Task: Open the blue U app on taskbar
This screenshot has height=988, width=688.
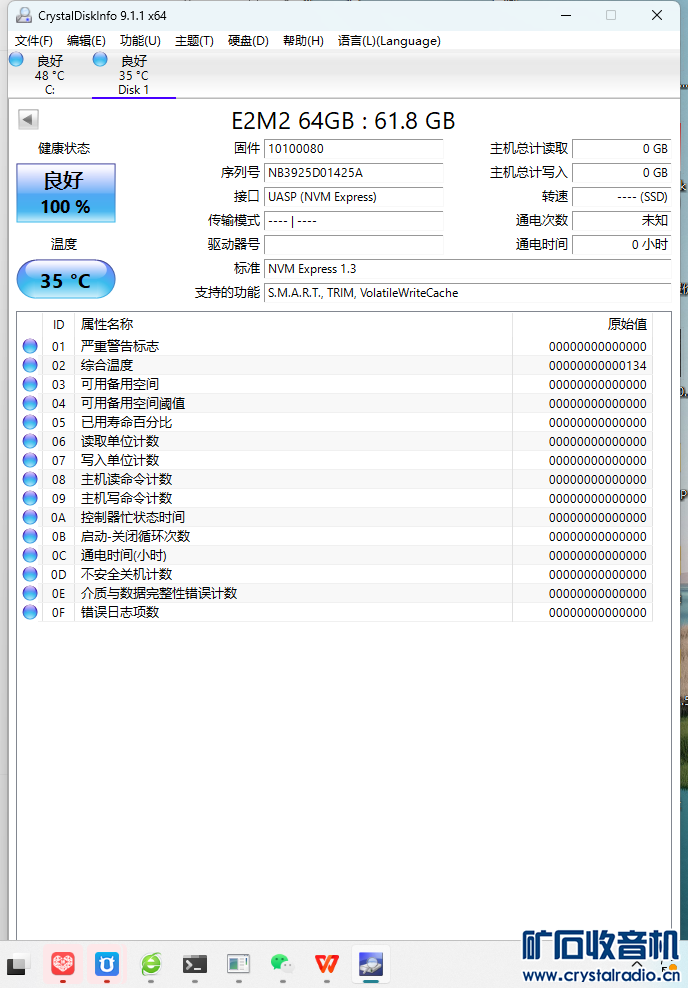Action: [106, 963]
